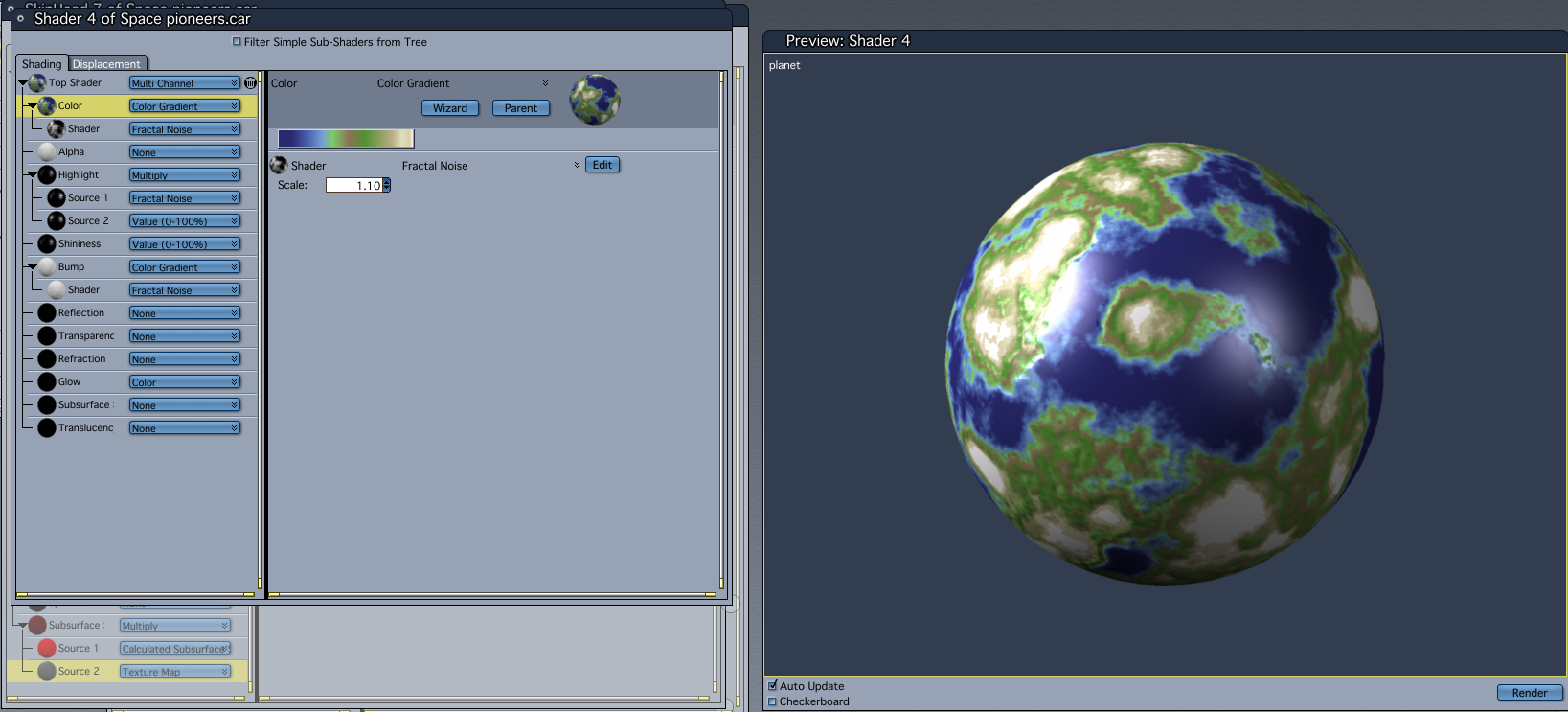
Task: Open the Top Shader Multi Channel dropdown
Action: (184, 83)
